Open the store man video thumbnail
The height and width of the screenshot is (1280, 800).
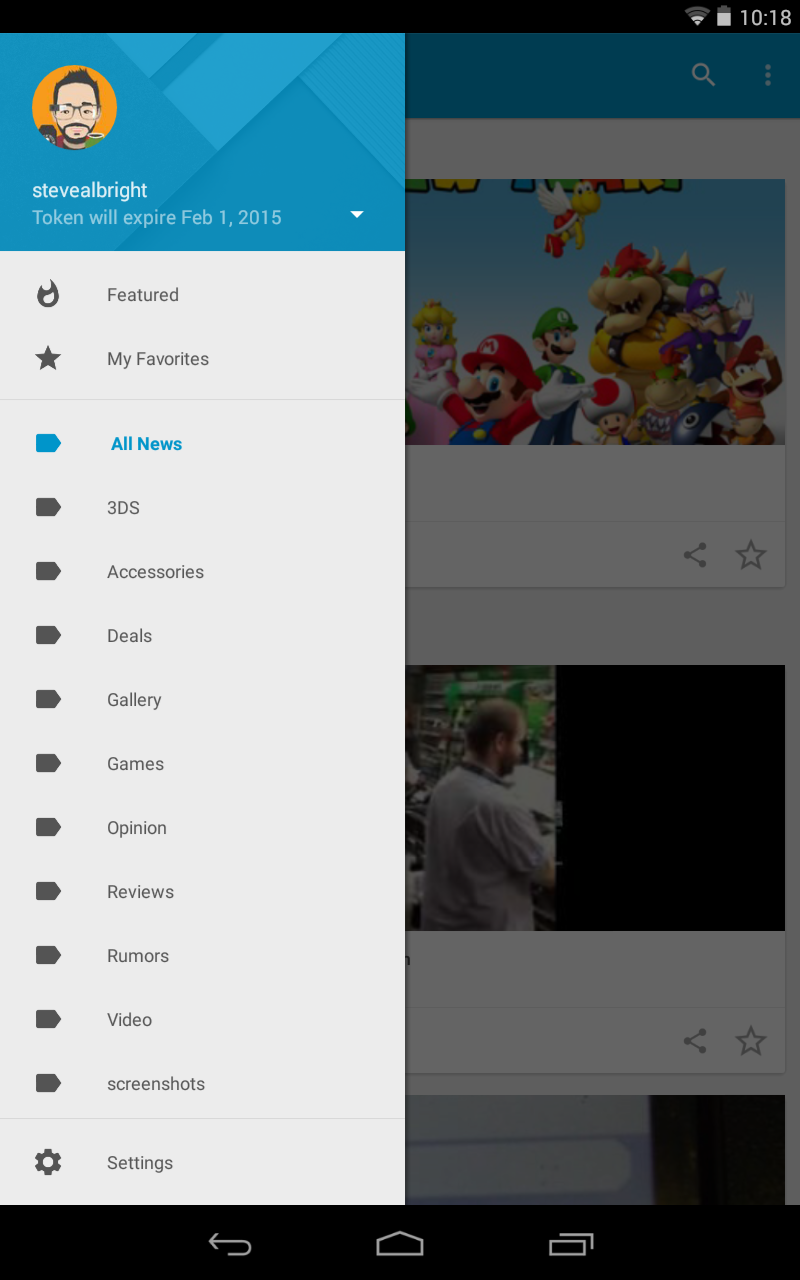(595, 798)
